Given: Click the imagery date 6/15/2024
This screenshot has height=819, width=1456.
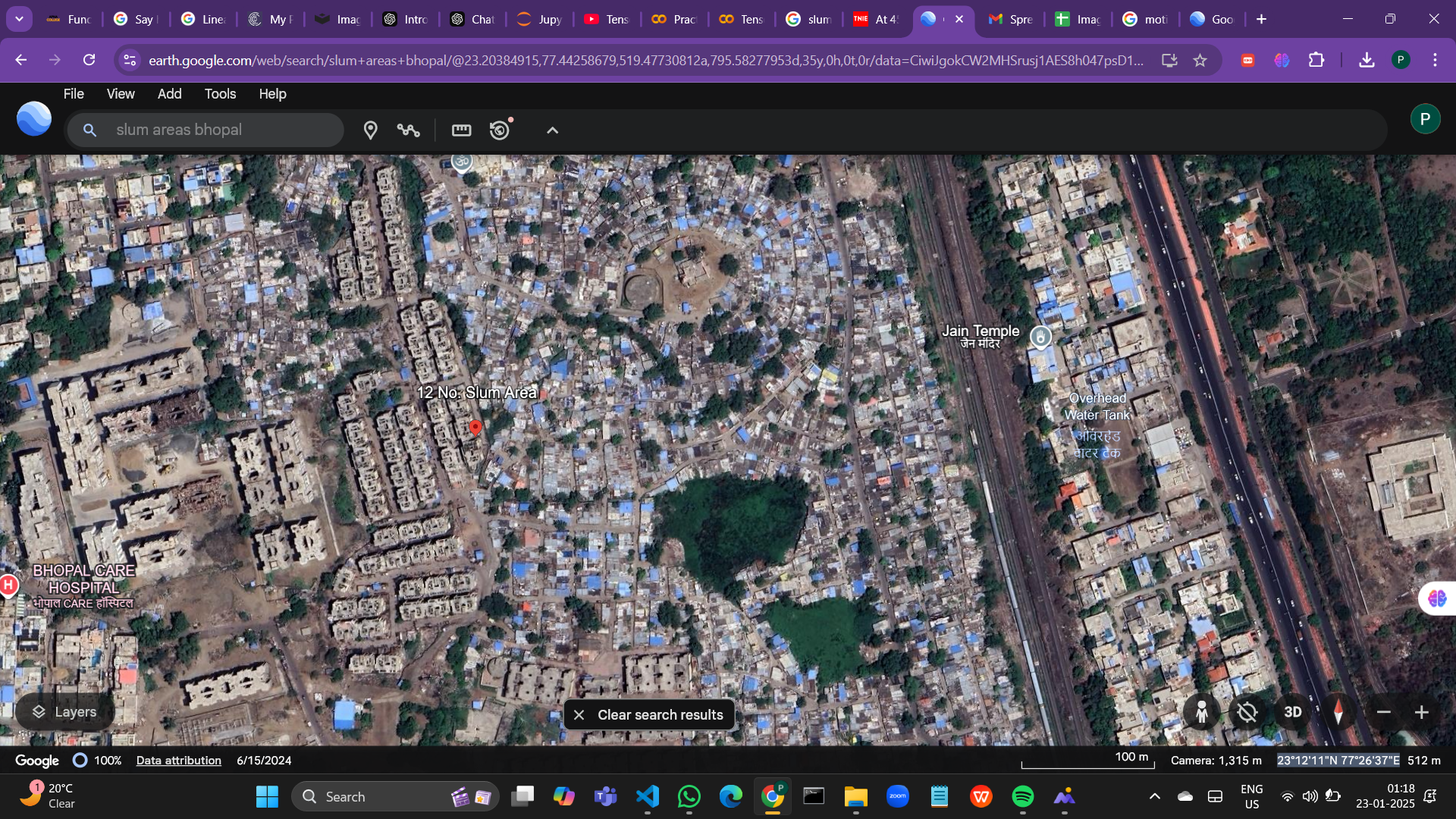Looking at the screenshot, I should click(264, 761).
